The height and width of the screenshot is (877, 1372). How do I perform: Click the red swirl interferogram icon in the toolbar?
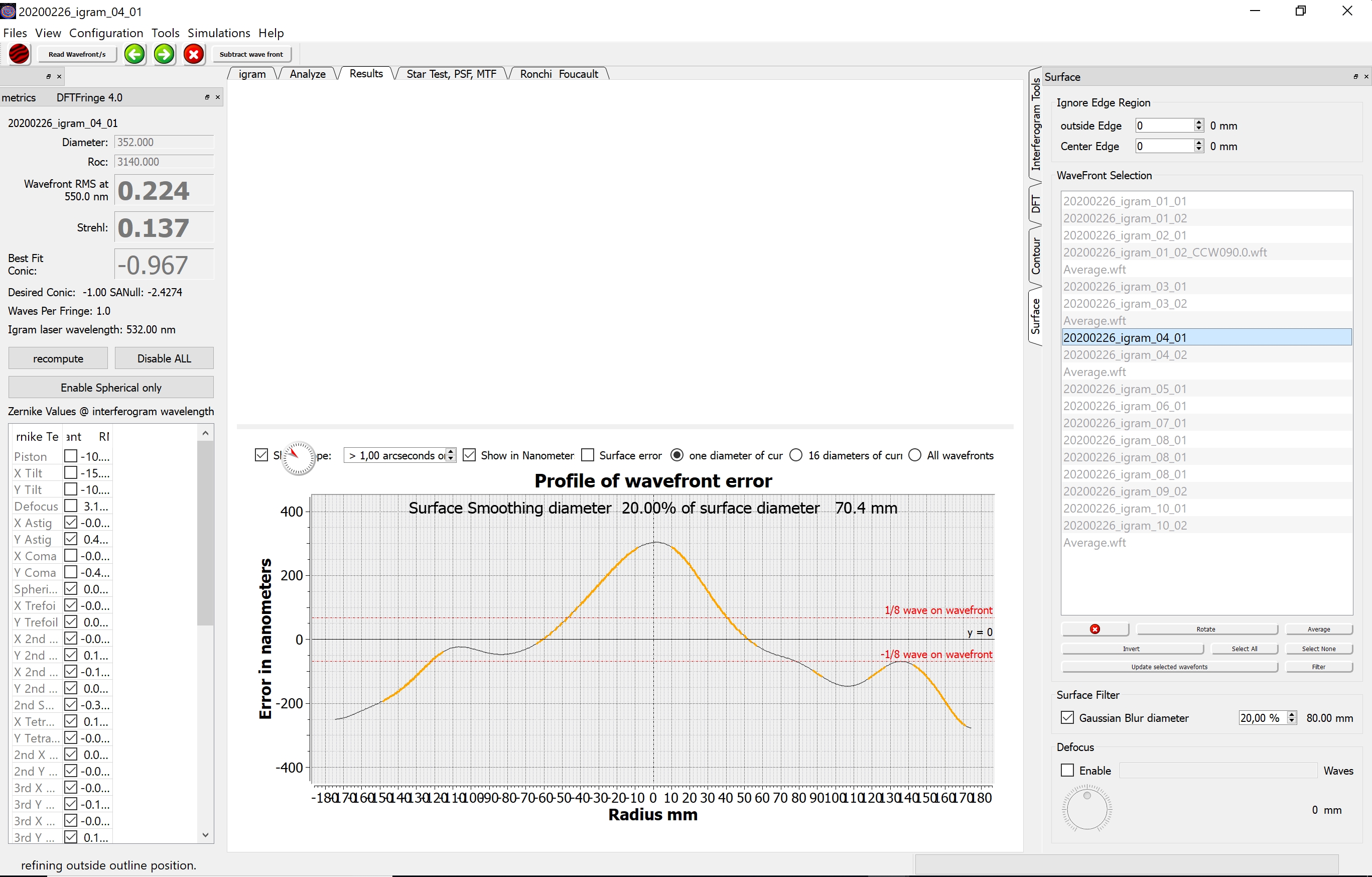pos(20,54)
